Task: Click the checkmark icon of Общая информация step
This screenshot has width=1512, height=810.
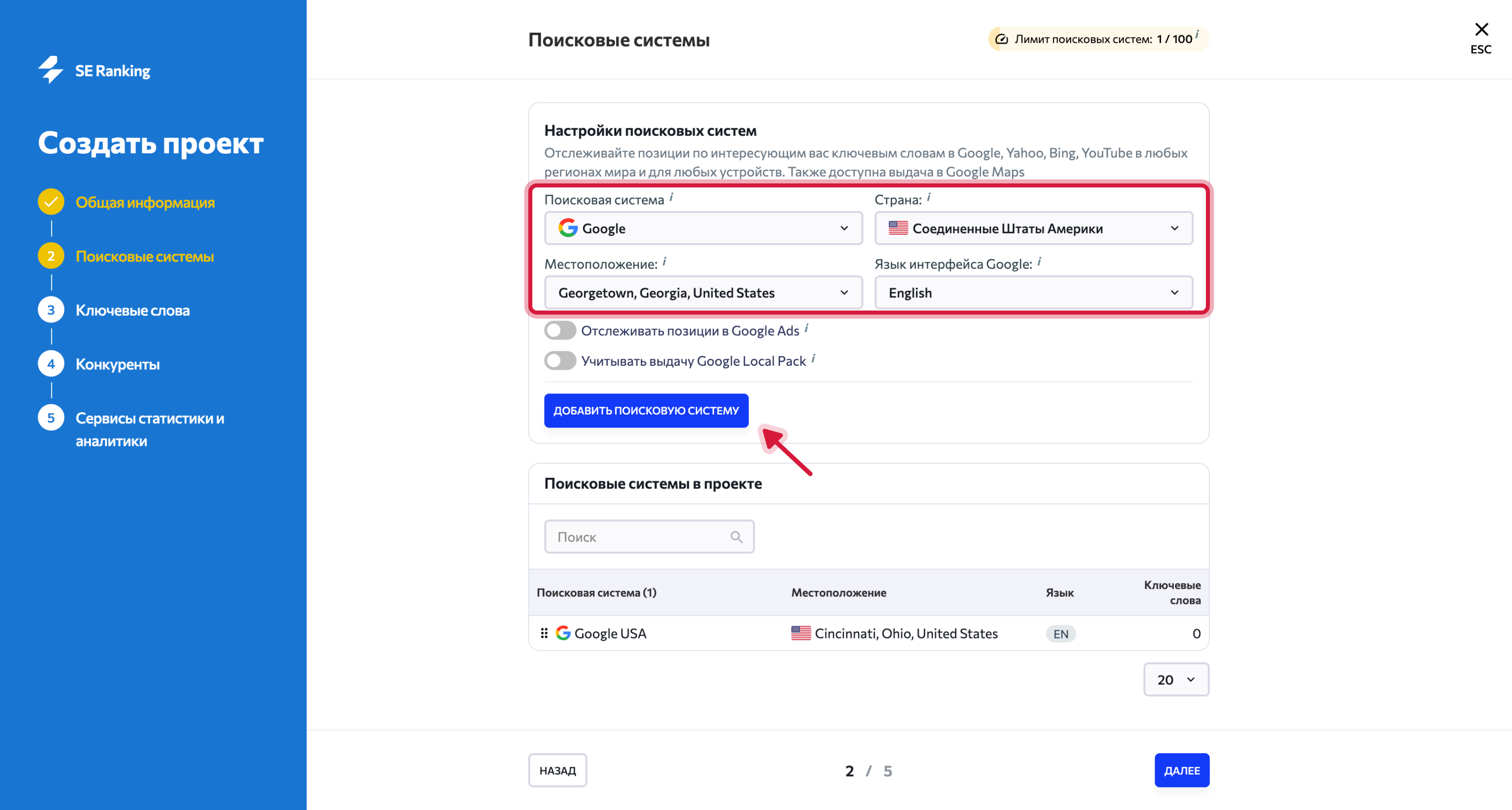Action: (x=51, y=202)
